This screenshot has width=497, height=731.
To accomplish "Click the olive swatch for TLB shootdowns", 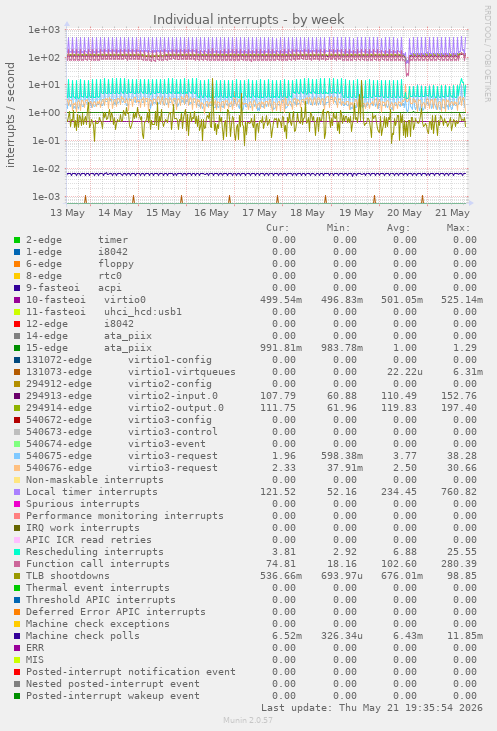I will point(17,576).
